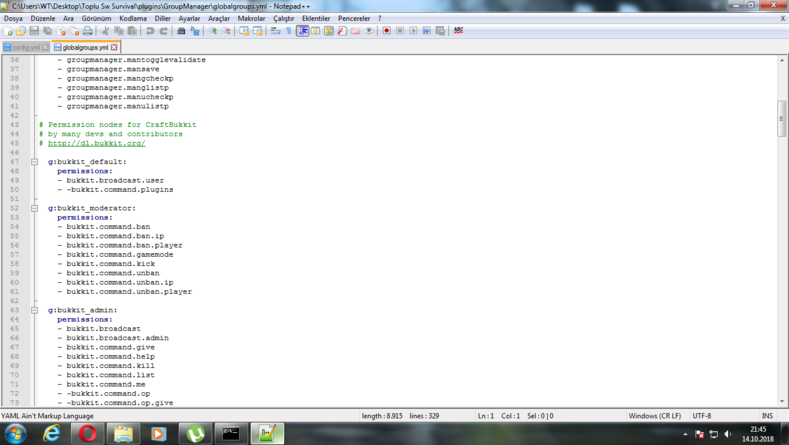This screenshot has height=445, width=789.
Task: Open the Replace dialog icon
Action: 195,31
